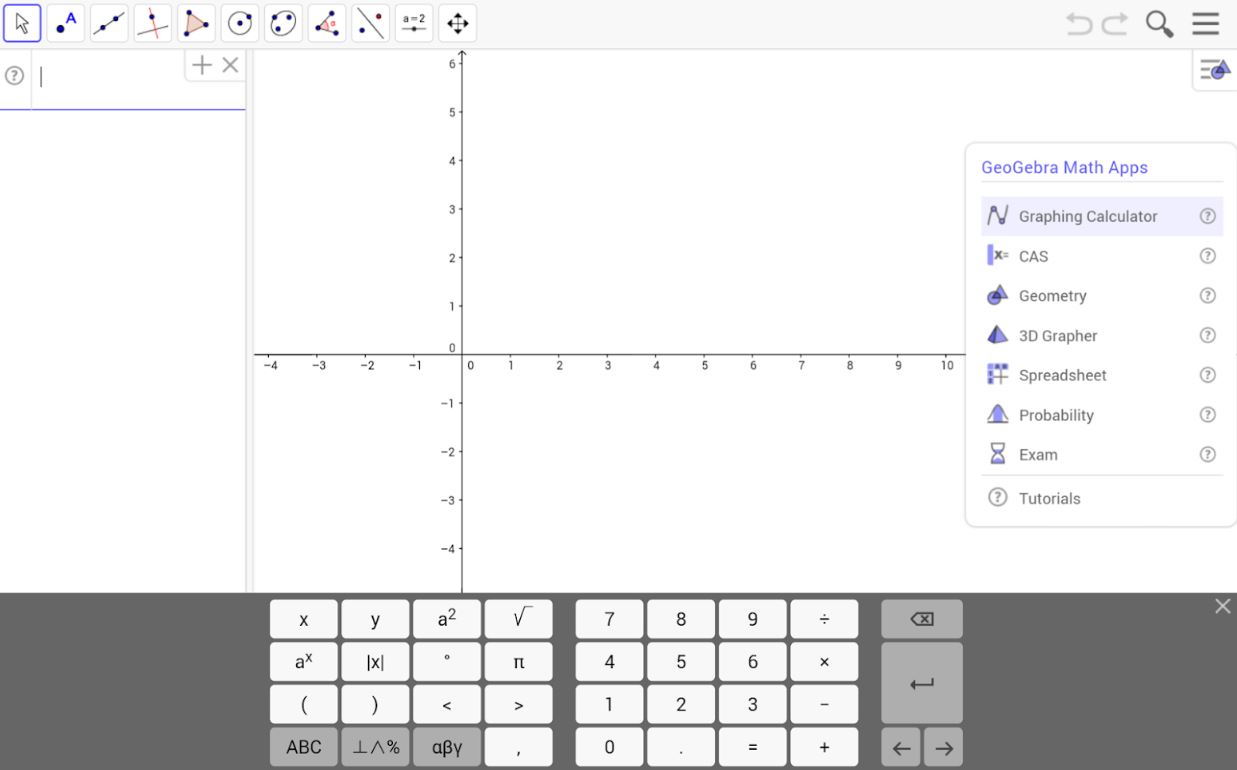Screen dimensions: 1237x770
Task: Switch keyboard to Greek αβγ layout
Action: [447, 747]
